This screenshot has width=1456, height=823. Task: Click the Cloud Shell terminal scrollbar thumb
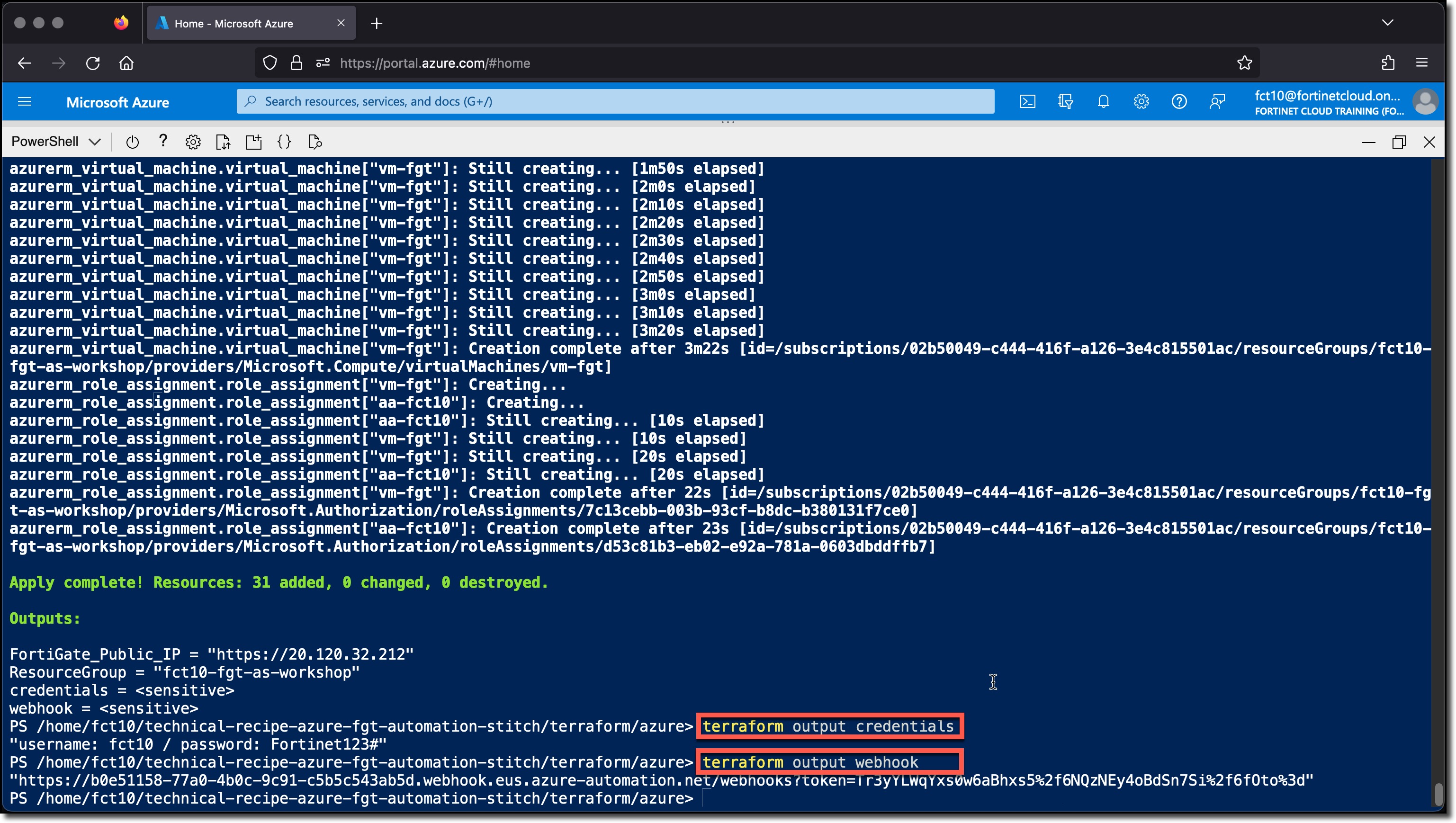point(1438,794)
